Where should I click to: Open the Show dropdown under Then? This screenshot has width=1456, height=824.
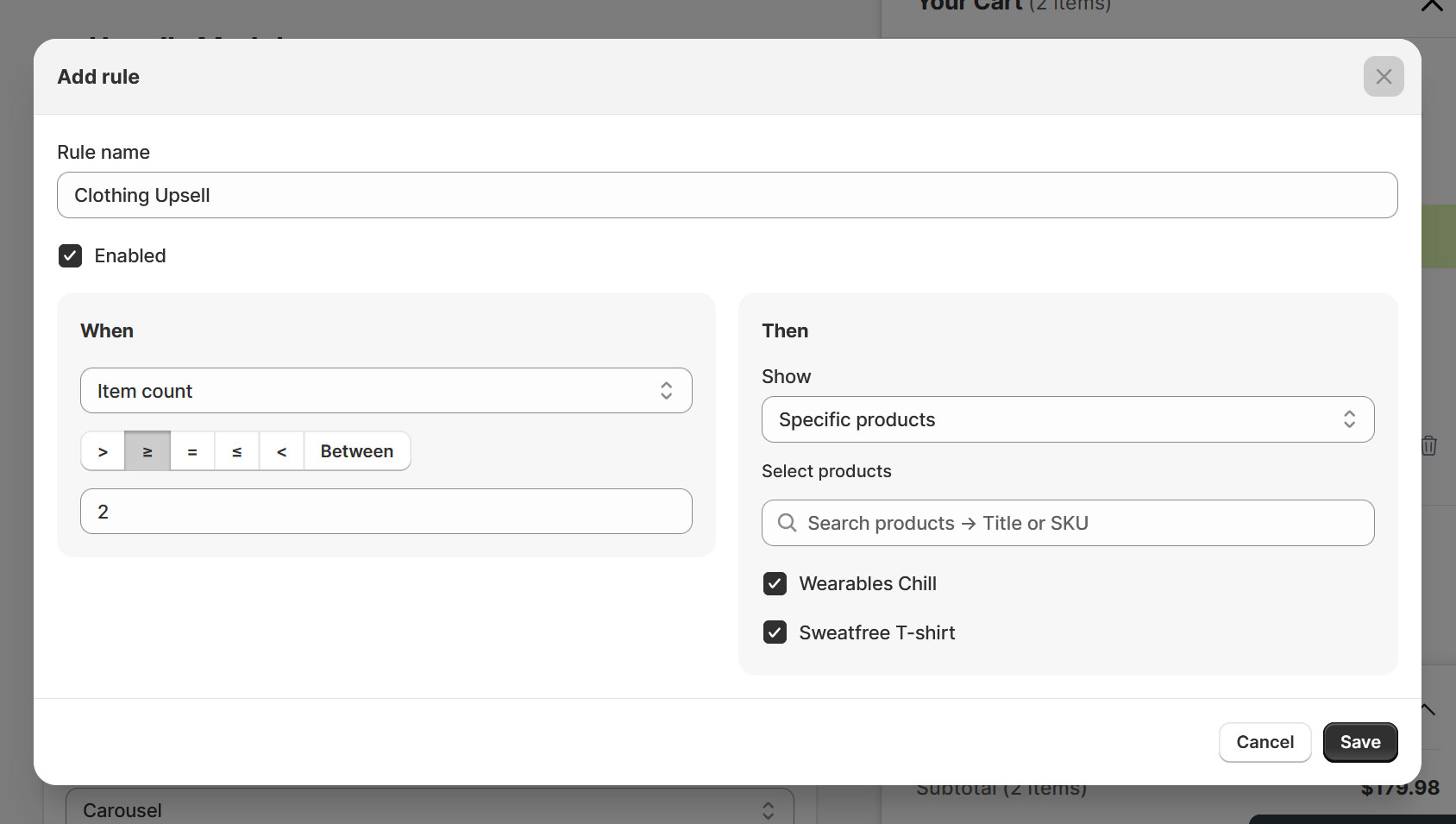point(1067,419)
